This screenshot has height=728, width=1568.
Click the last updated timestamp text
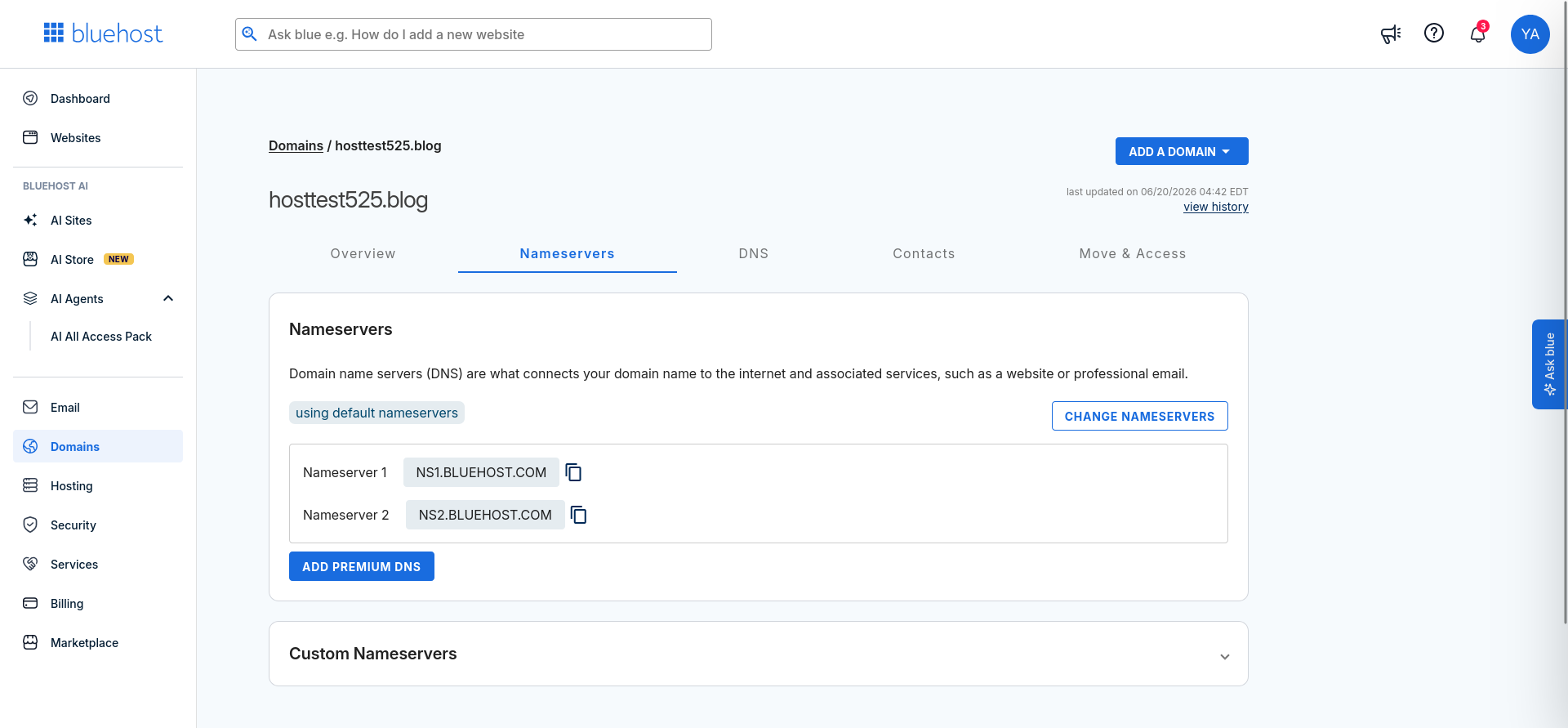click(x=1157, y=192)
